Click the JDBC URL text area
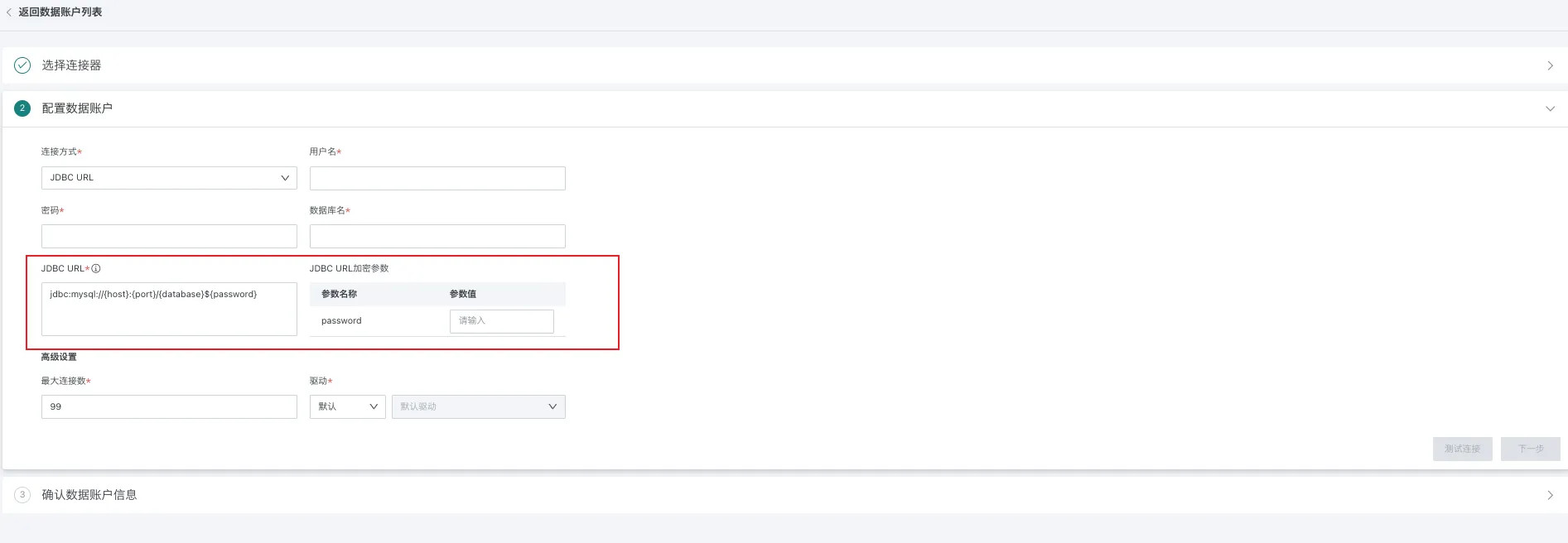 coord(169,309)
